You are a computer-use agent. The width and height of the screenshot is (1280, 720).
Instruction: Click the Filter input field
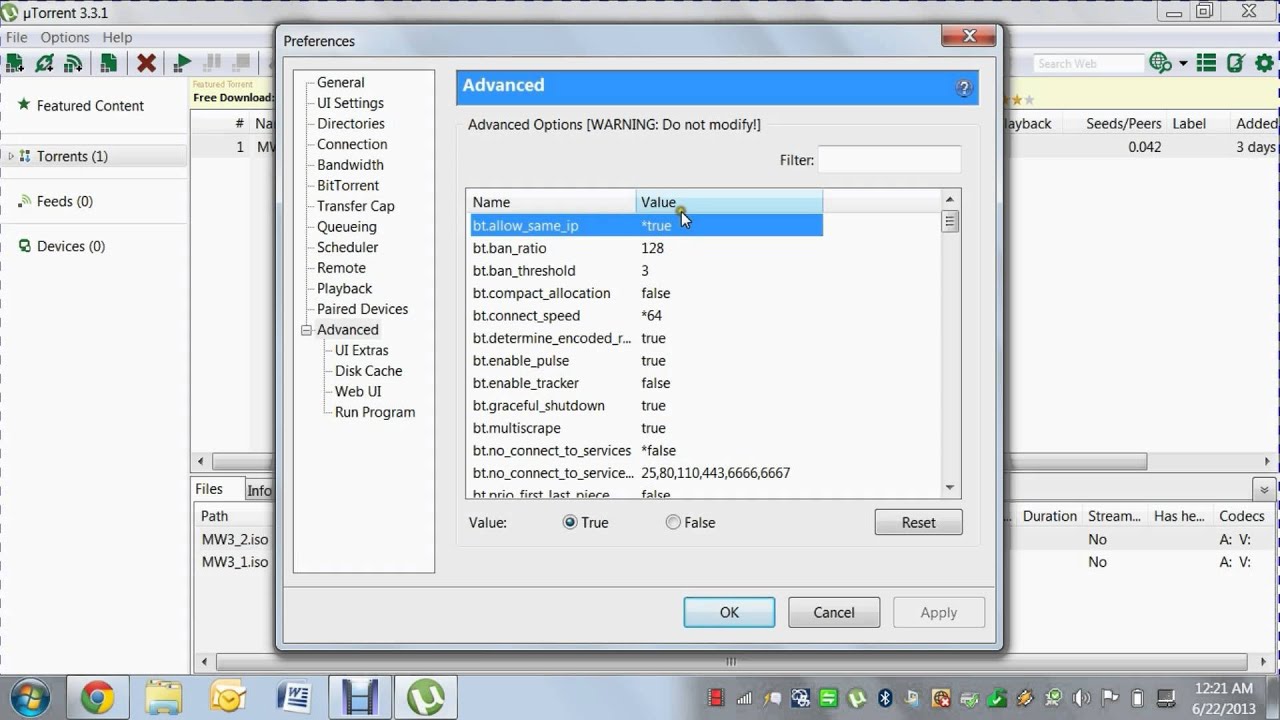pos(889,160)
